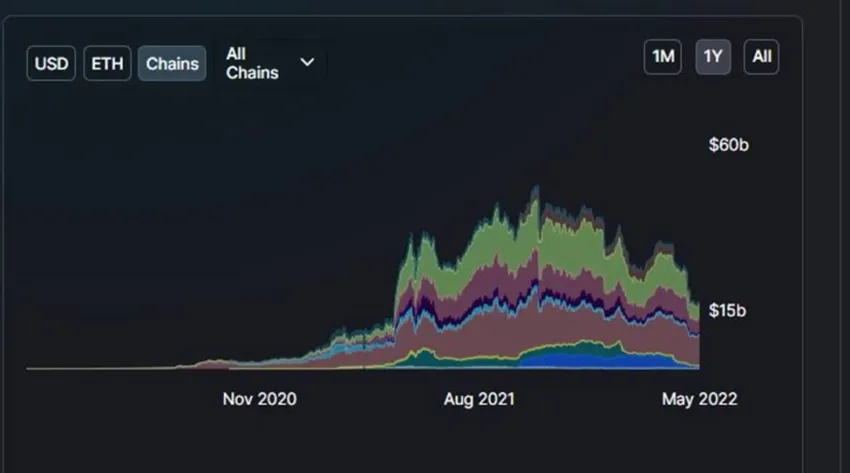
Task: Click the chevron arrow beside All Chains
Action: (x=307, y=62)
